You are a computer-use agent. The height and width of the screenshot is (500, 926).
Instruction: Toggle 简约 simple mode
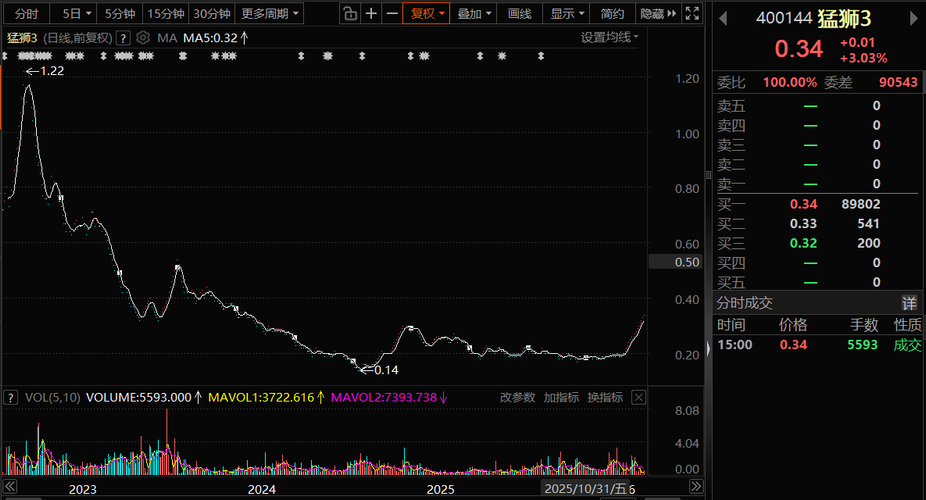[612, 14]
